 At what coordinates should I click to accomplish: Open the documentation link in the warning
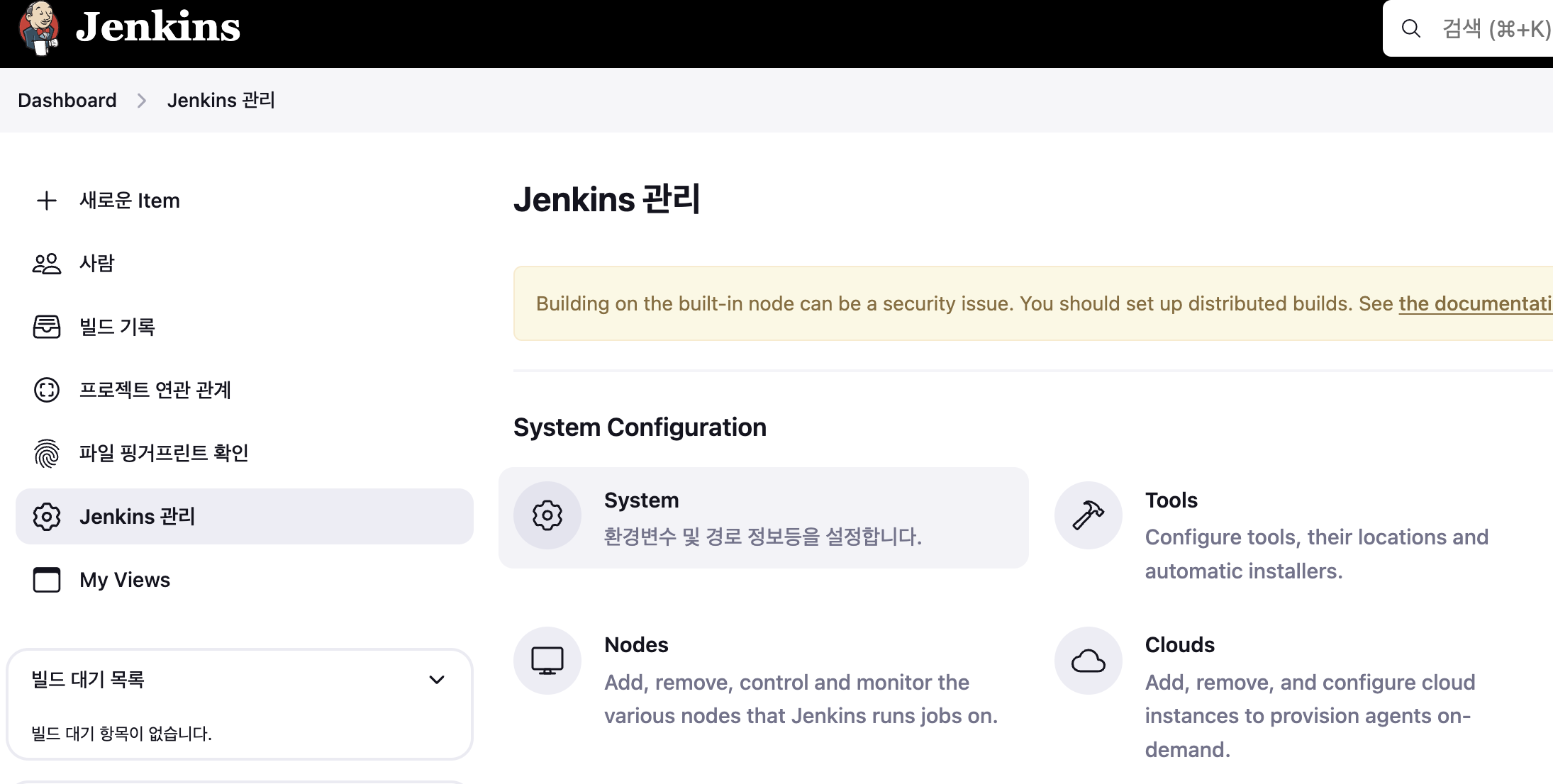(1474, 303)
